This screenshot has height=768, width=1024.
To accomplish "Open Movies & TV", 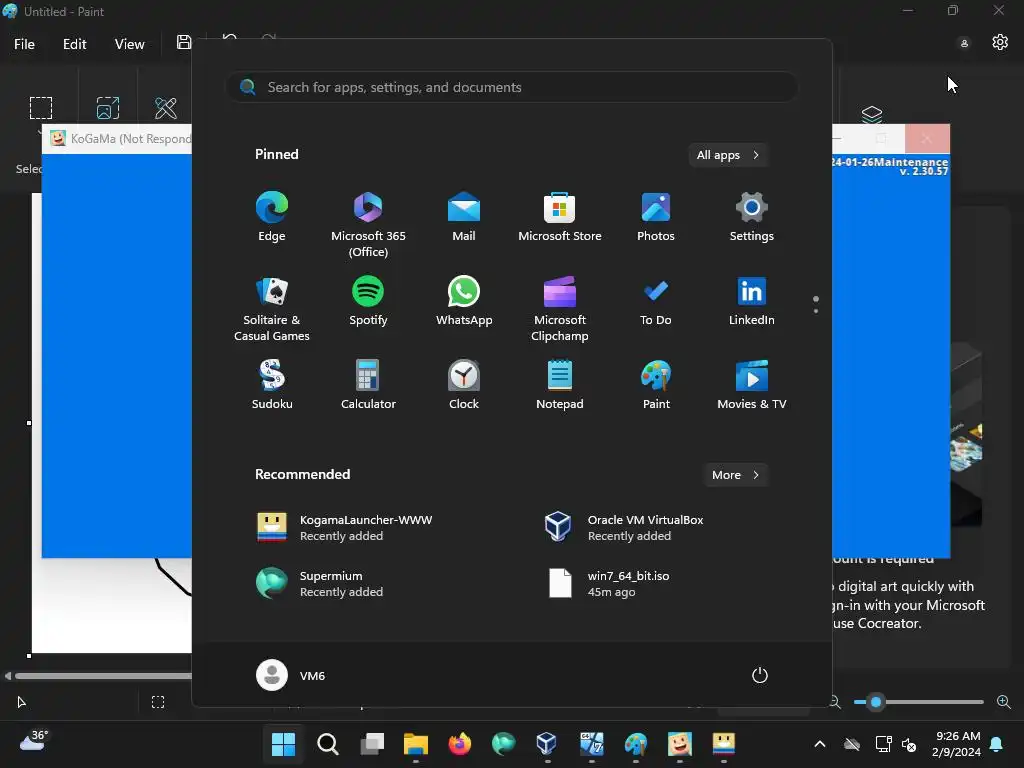I will (752, 385).
